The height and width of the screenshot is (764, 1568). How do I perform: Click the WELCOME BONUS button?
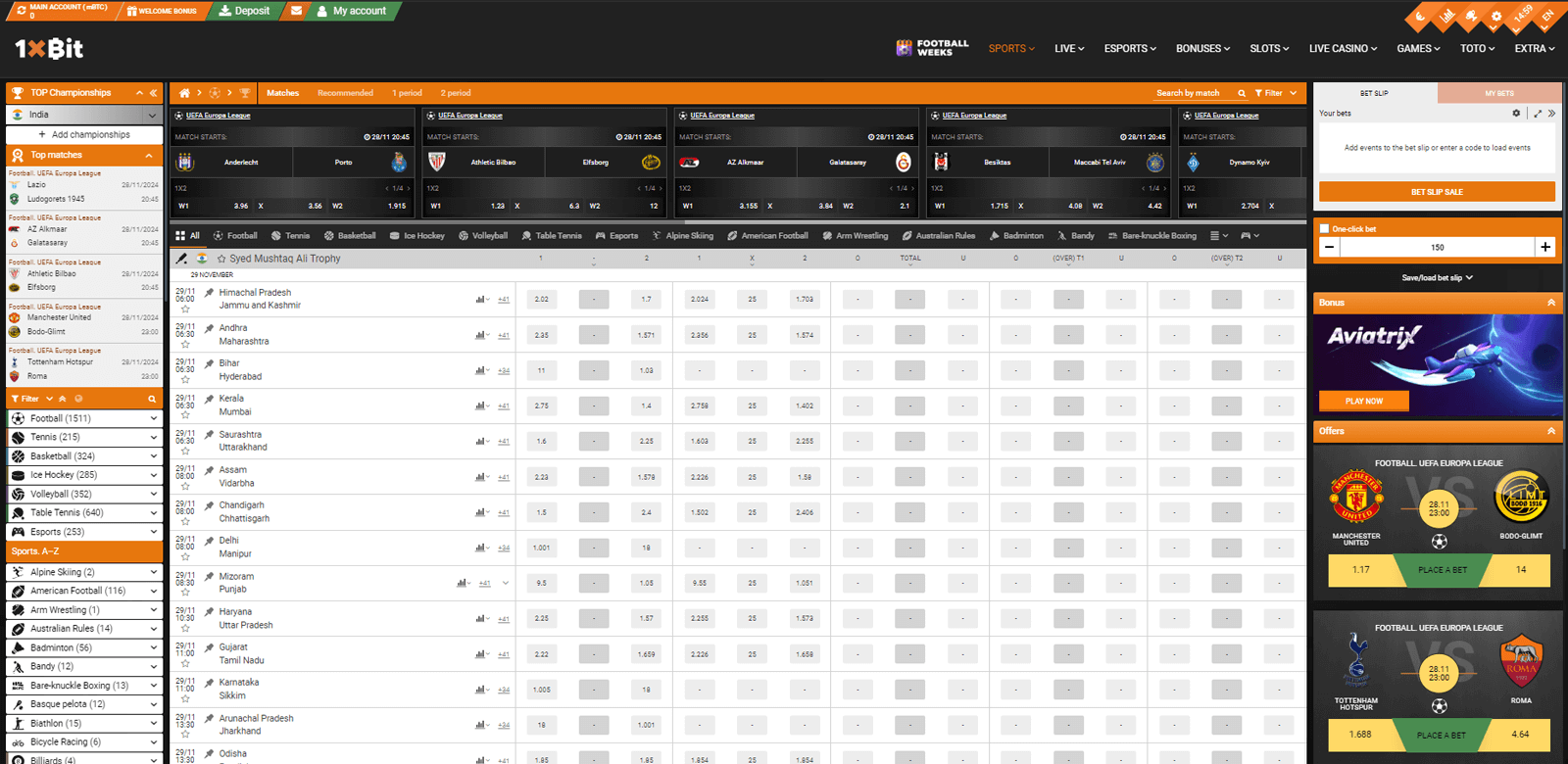(162, 11)
